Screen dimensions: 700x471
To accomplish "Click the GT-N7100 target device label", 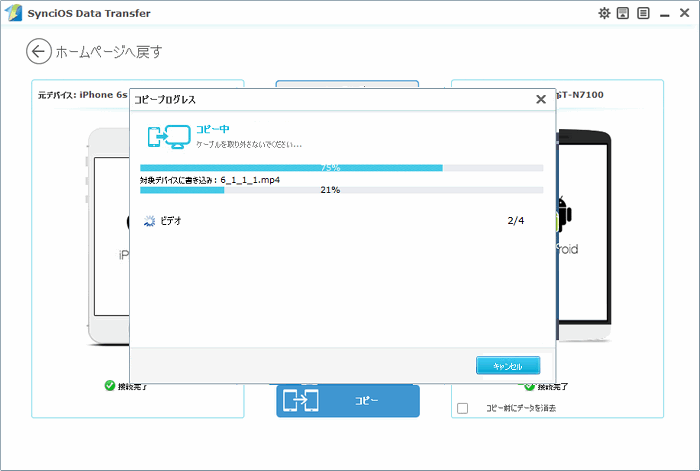I will [x=579, y=95].
